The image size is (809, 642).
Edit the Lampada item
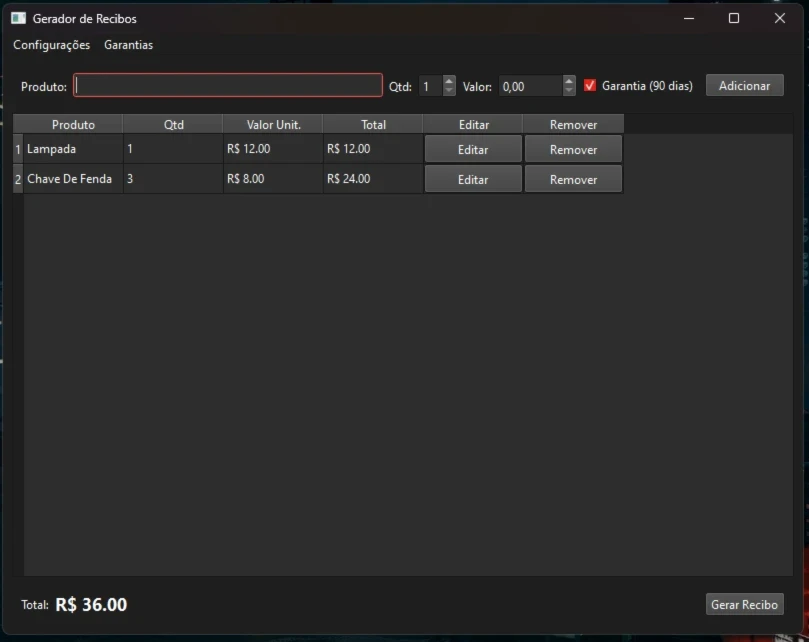pos(473,150)
